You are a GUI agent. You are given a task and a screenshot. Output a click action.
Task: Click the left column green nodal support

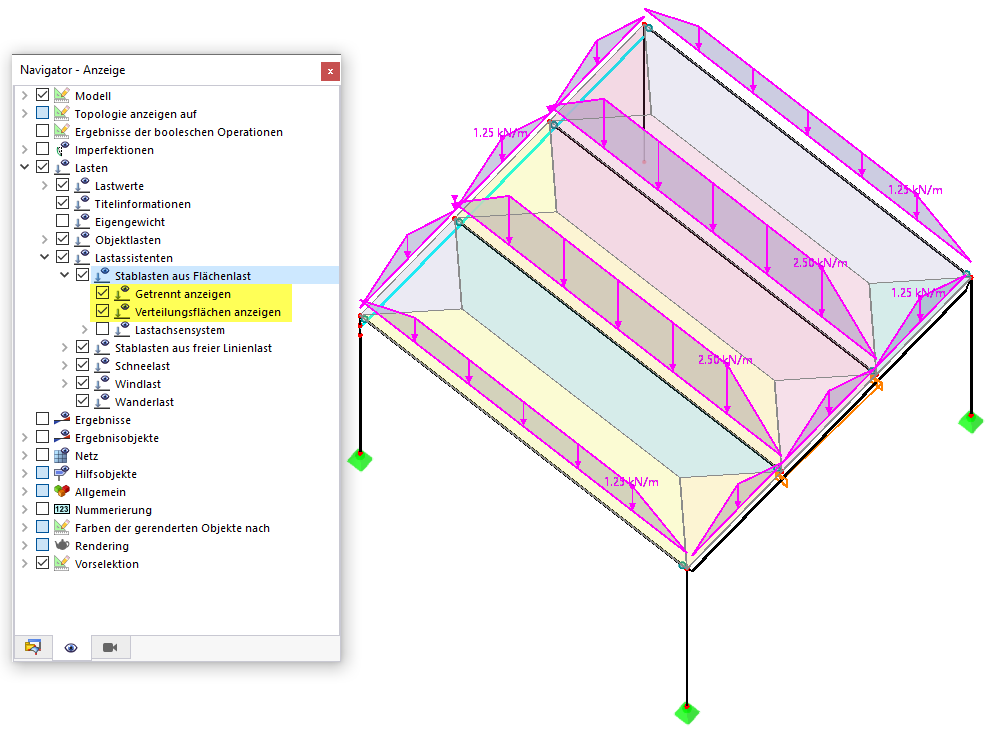pos(360,460)
